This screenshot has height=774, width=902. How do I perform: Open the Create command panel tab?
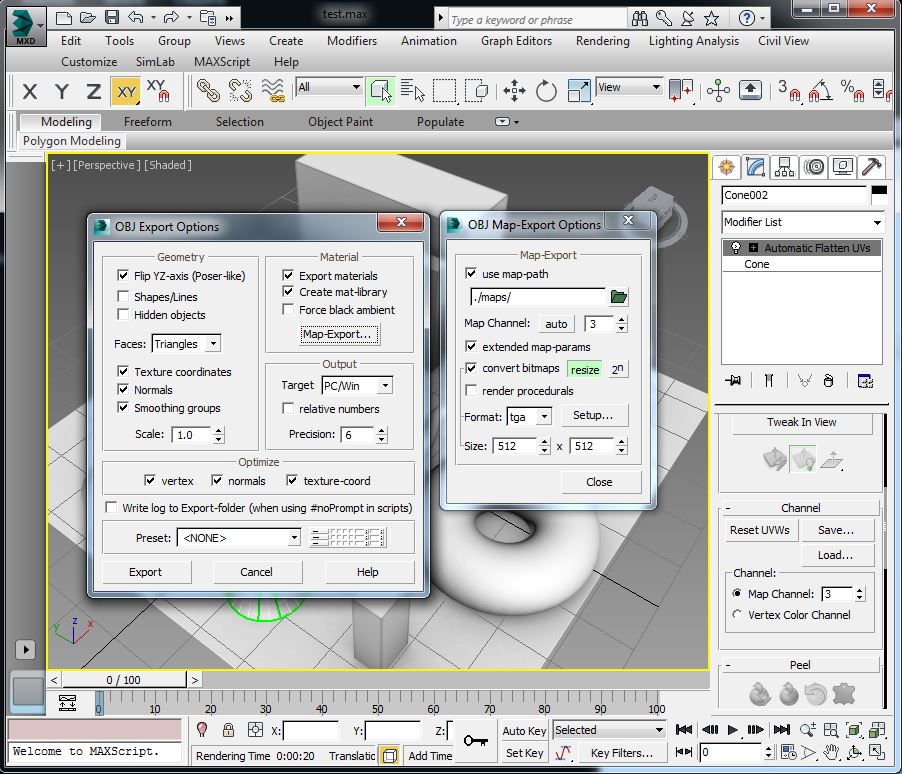(726, 167)
